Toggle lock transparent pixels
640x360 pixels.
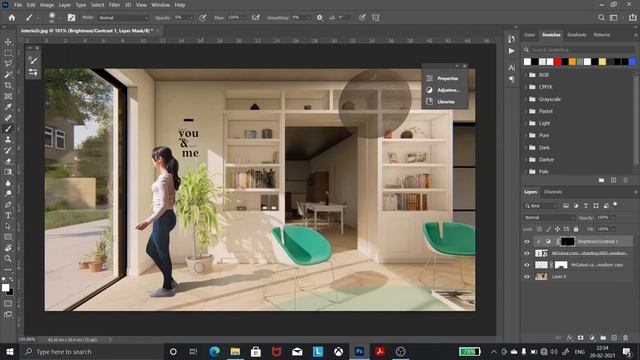(x=540, y=229)
